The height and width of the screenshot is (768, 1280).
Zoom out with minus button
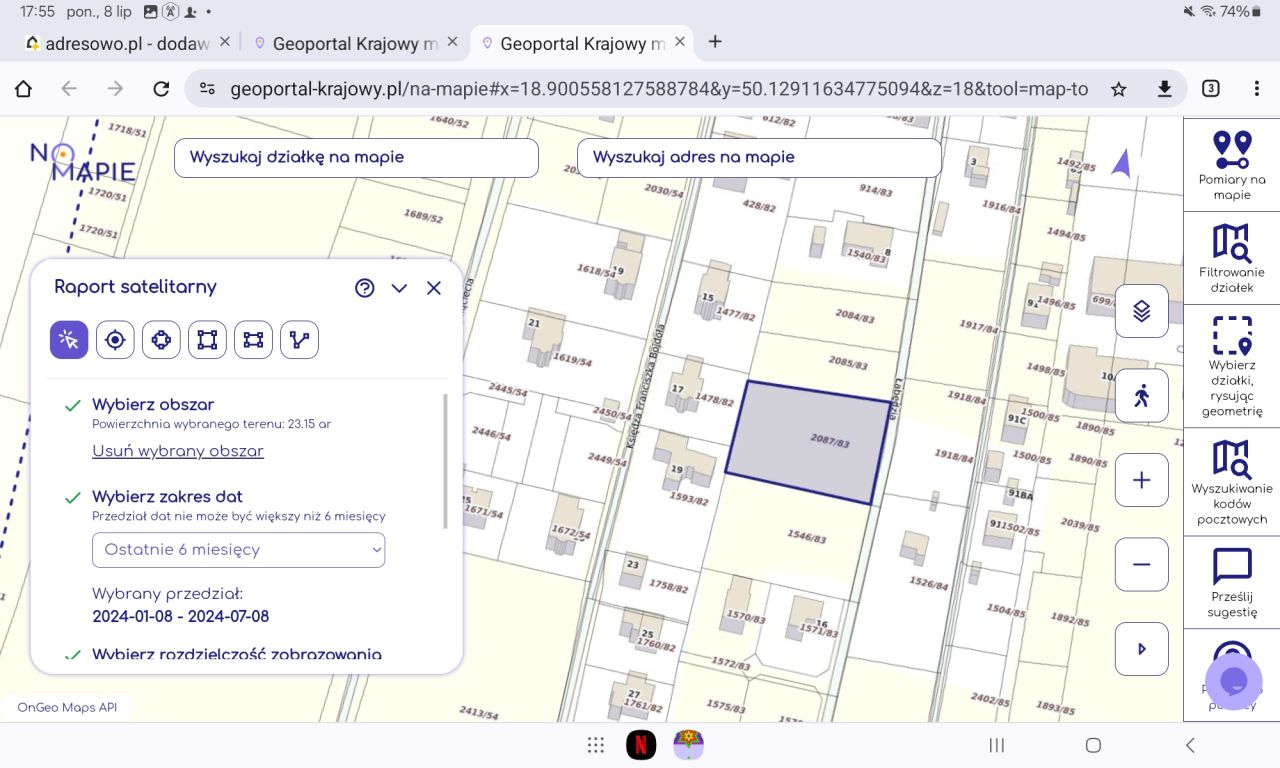[1142, 564]
